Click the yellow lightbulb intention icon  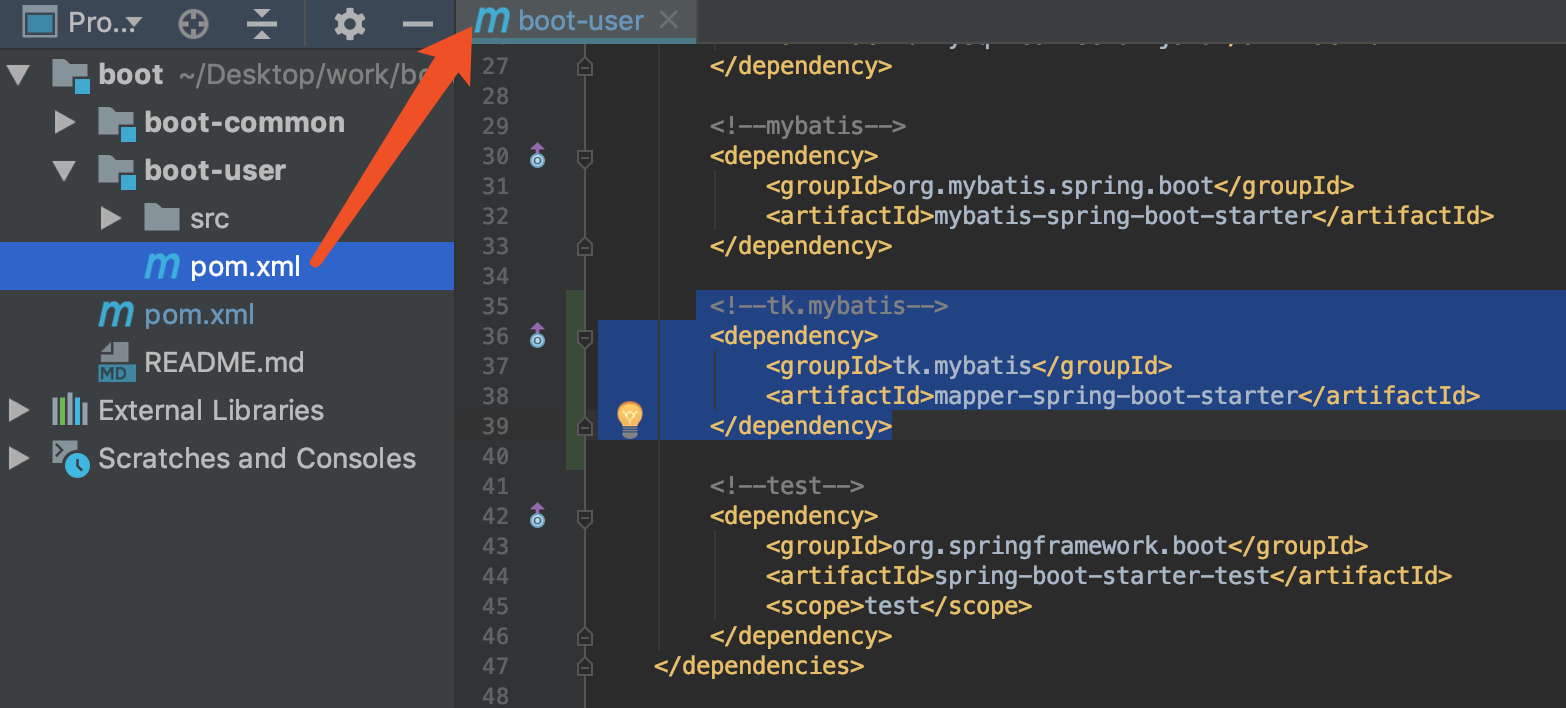628,417
